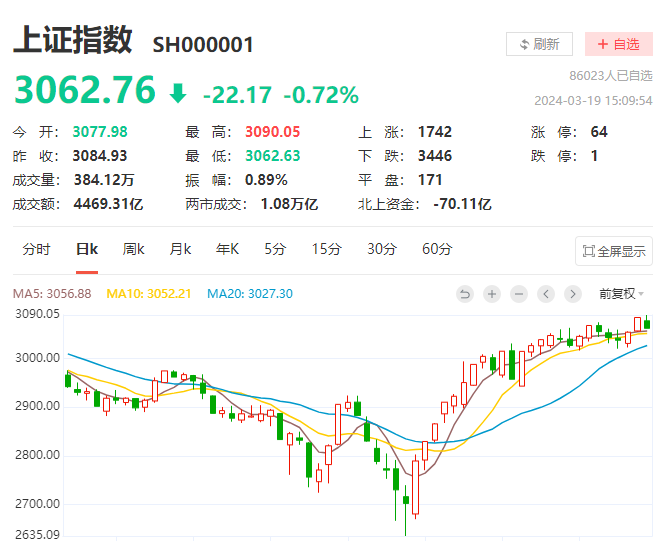Click 振幅 value 0.89%
This screenshot has width=670, height=552.
[x=266, y=180]
